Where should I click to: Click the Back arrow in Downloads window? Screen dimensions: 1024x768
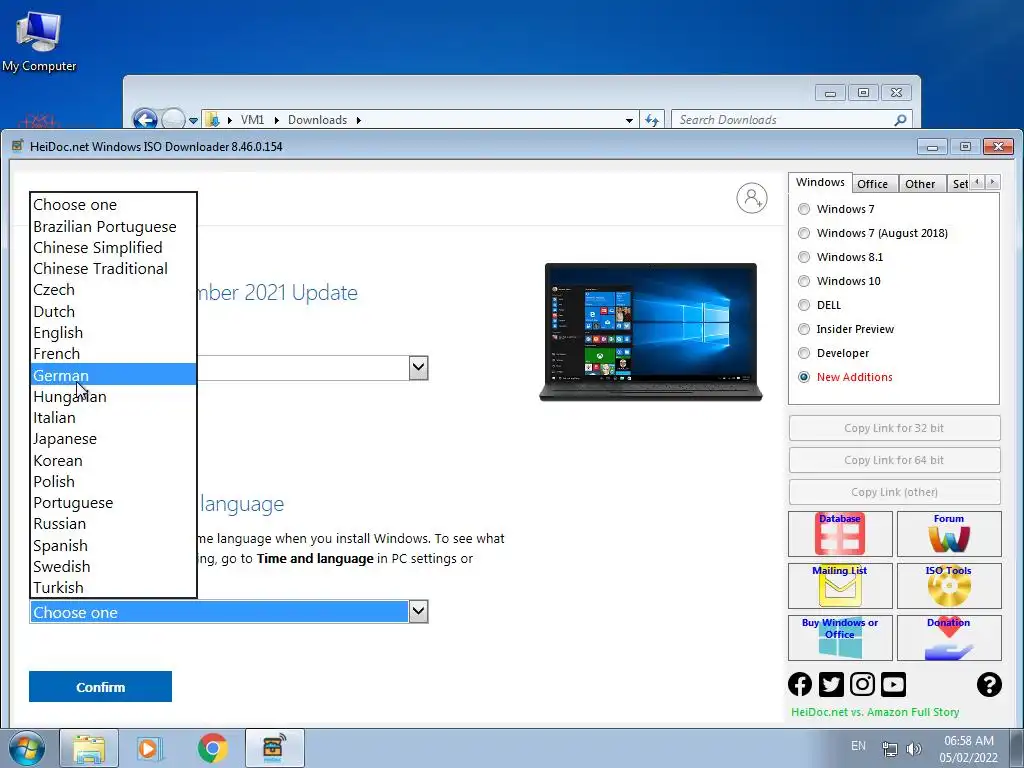pyautogui.click(x=145, y=120)
